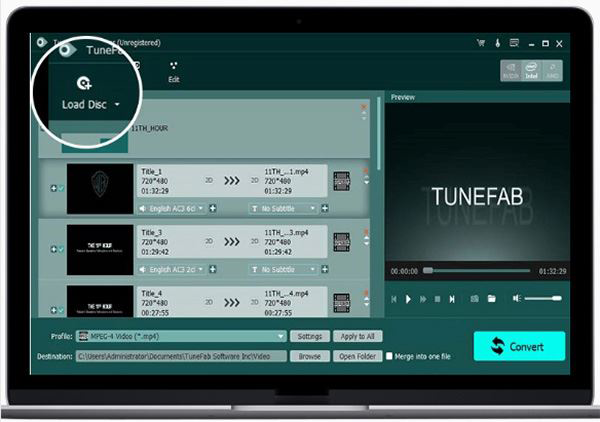Click the Destination path field
Viewport: 600px width, 422px height.
click(x=181, y=356)
